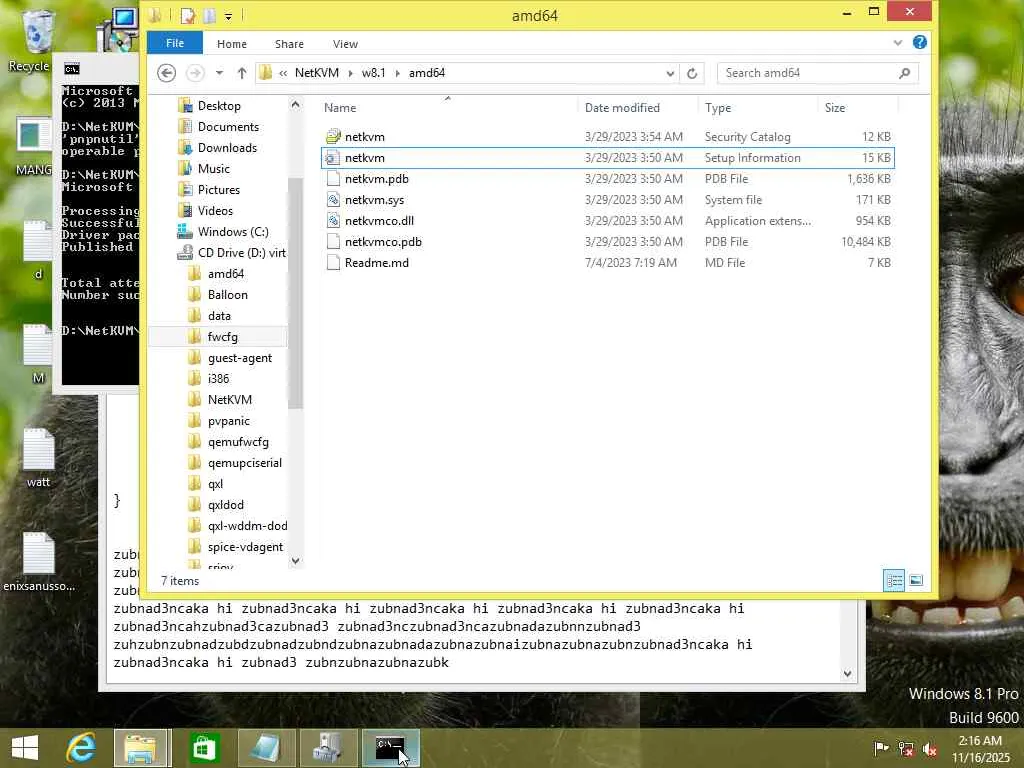
Task: Click the Notepad window scroll down arrow
Action: [x=848, y=673]
